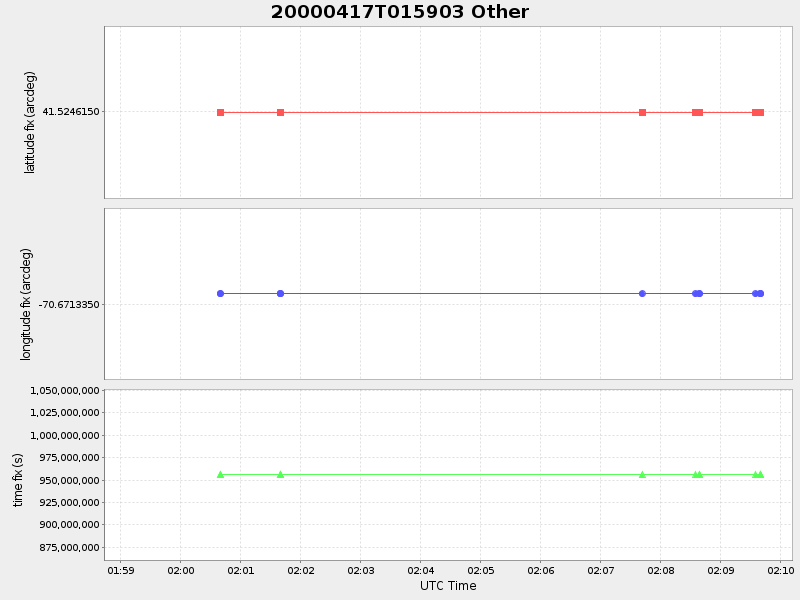Select red latitude marker near 02:07:40
Viewport: 800px width, 600px height.
point(642,112)
